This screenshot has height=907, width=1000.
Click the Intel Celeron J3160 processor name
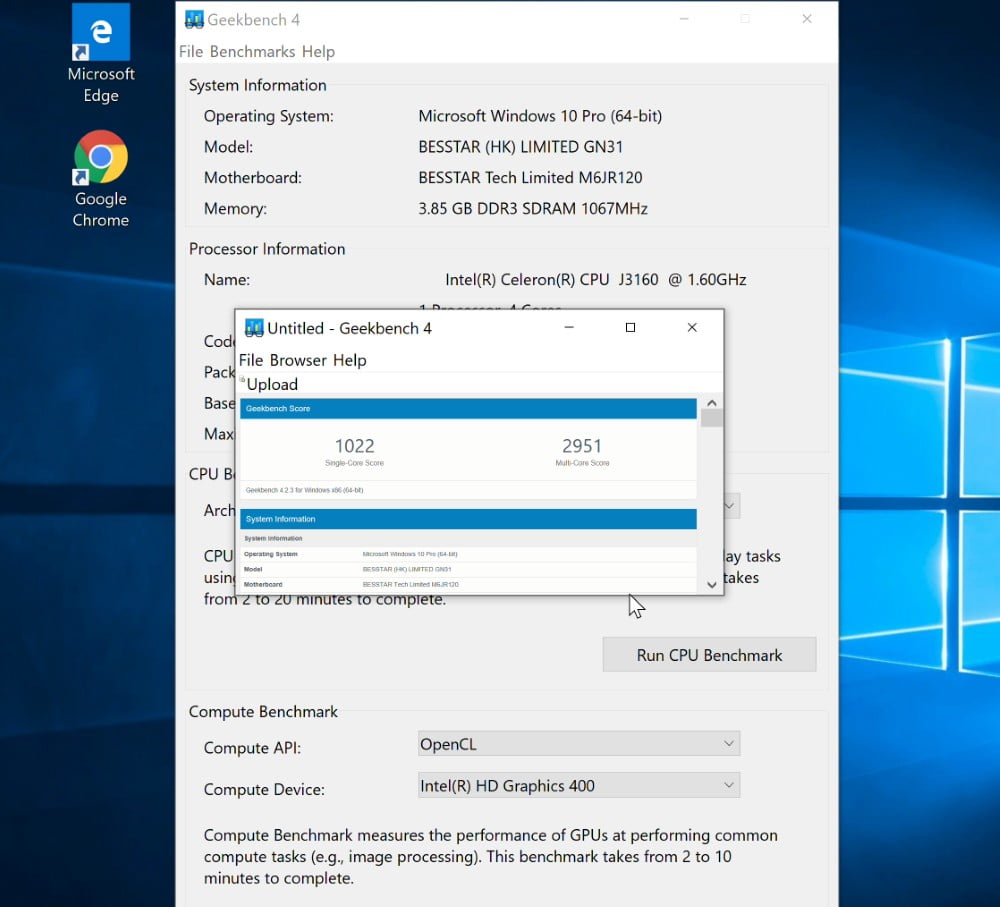coord(596,280)
